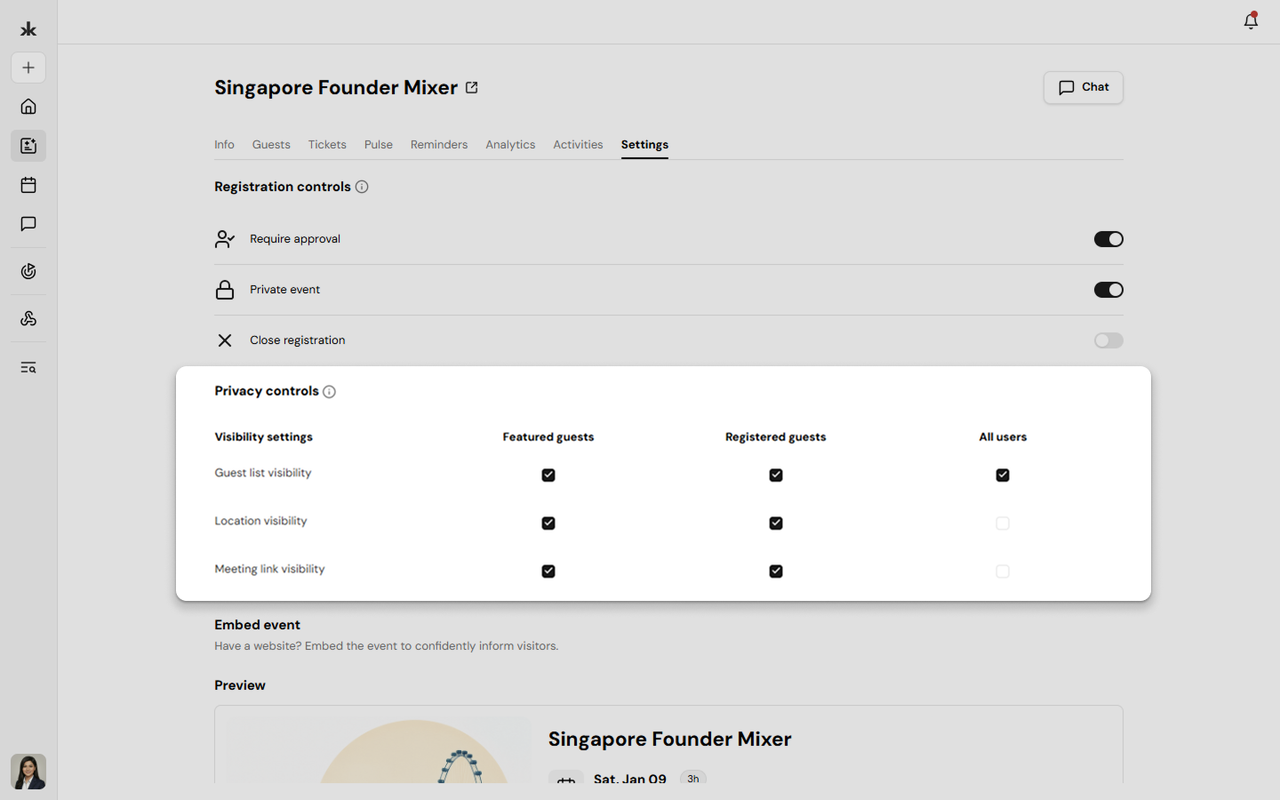Uncheck Guest list visibility for Registered guests
Image resolution: width=1280 pixels, height=800 pixels.
tap(776, 475)
